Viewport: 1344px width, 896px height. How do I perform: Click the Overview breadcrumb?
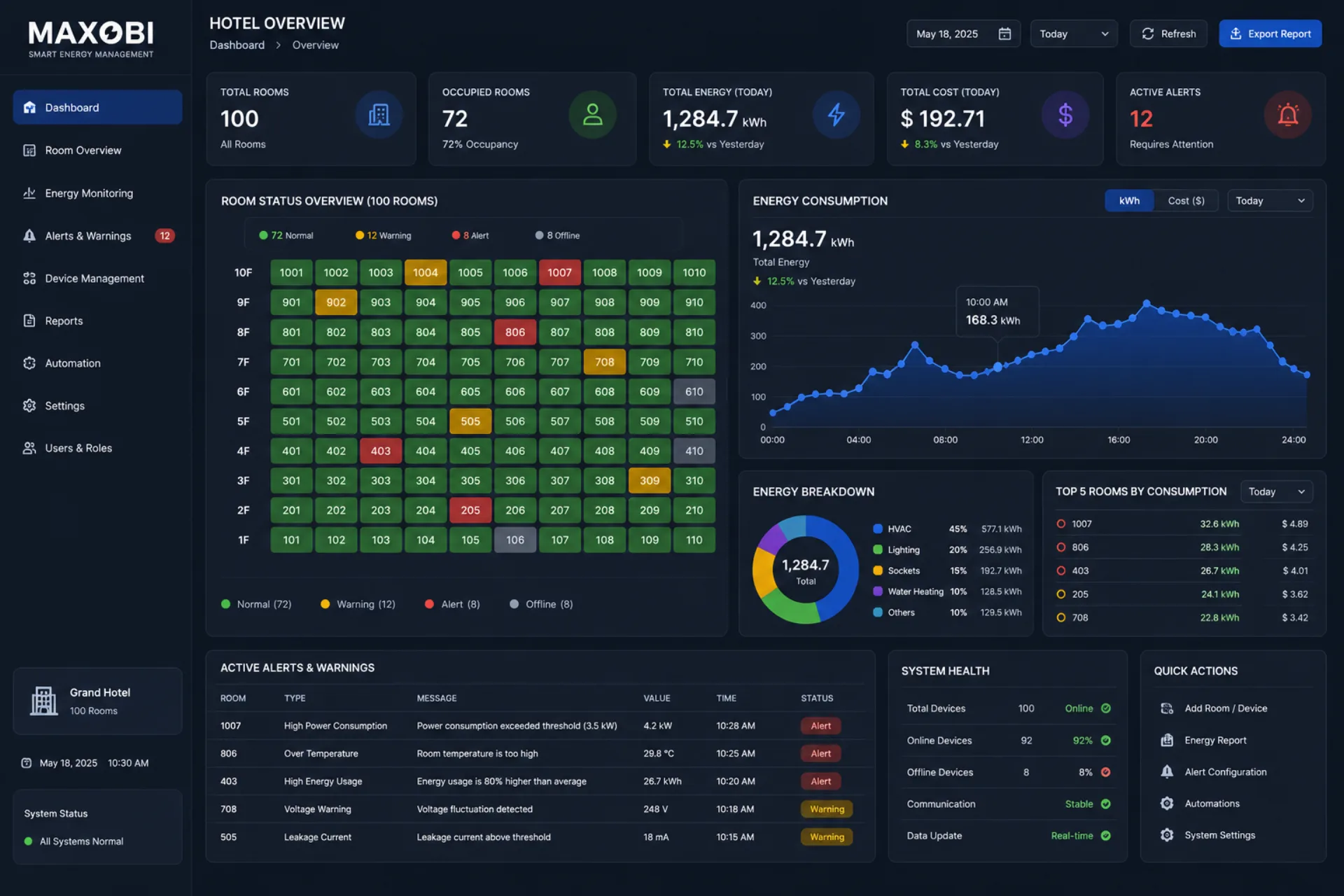pos(315,45)
